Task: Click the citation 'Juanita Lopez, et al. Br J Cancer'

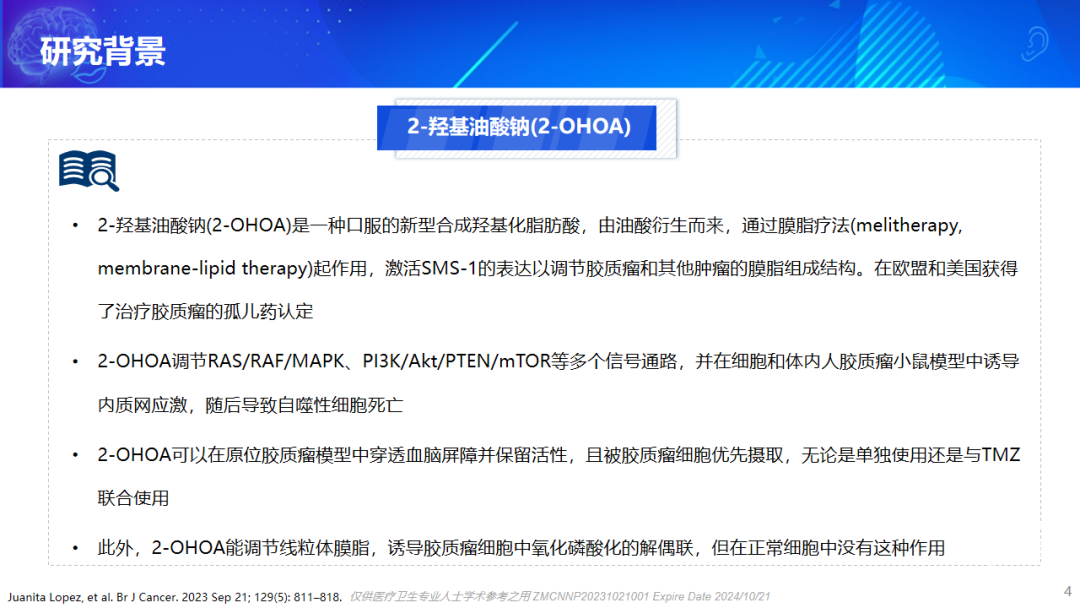Action: 175,597
